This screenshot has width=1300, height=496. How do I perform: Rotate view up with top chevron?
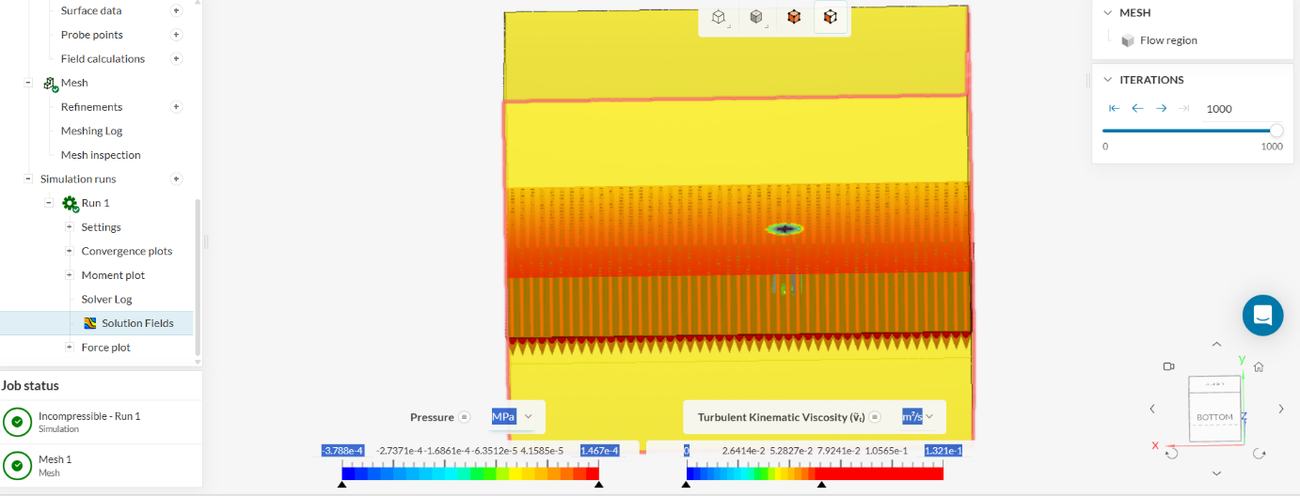click(1216, 345)
